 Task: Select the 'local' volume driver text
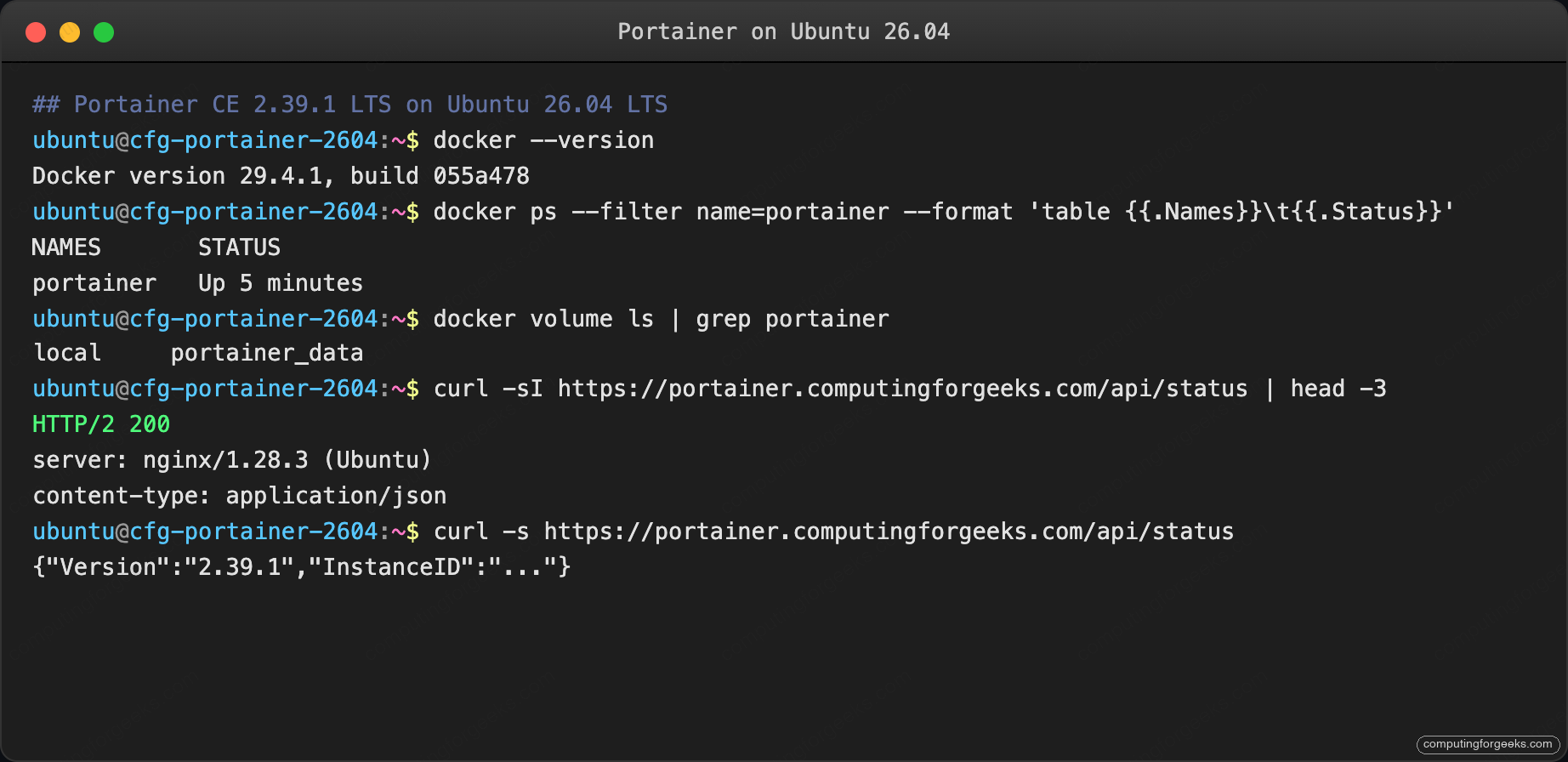click(67, 353)
